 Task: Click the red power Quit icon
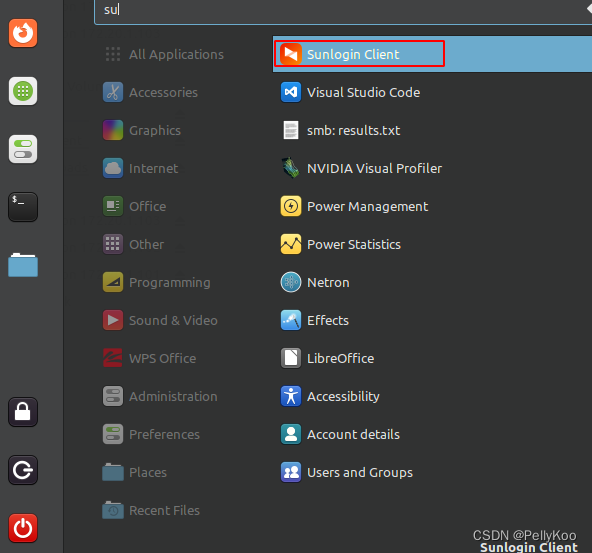coord(23,528)
